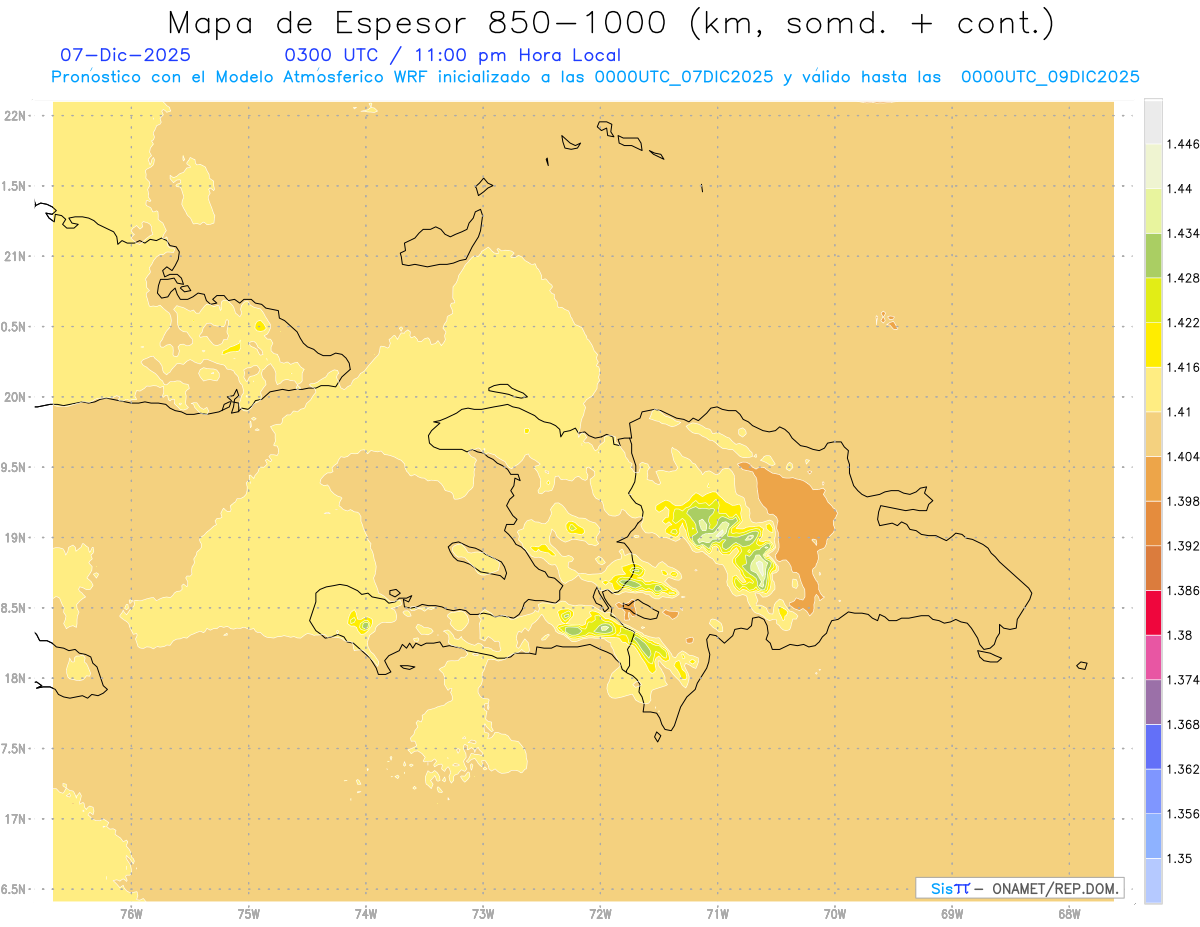Click the legend value 1.386

(x=1183, y=590)
